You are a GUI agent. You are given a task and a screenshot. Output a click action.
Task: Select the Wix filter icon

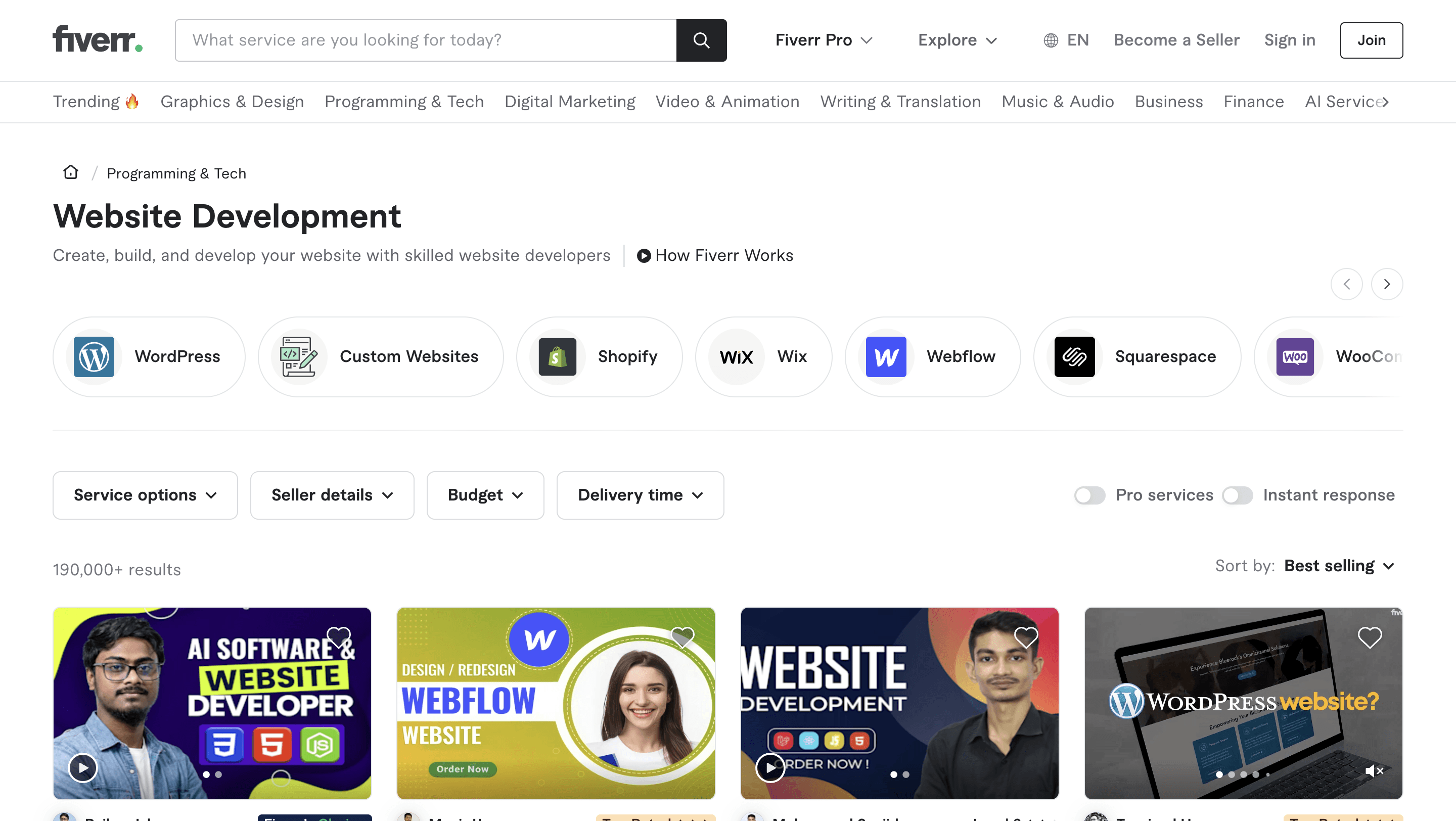pyautogui.click(x=736, y=356)
